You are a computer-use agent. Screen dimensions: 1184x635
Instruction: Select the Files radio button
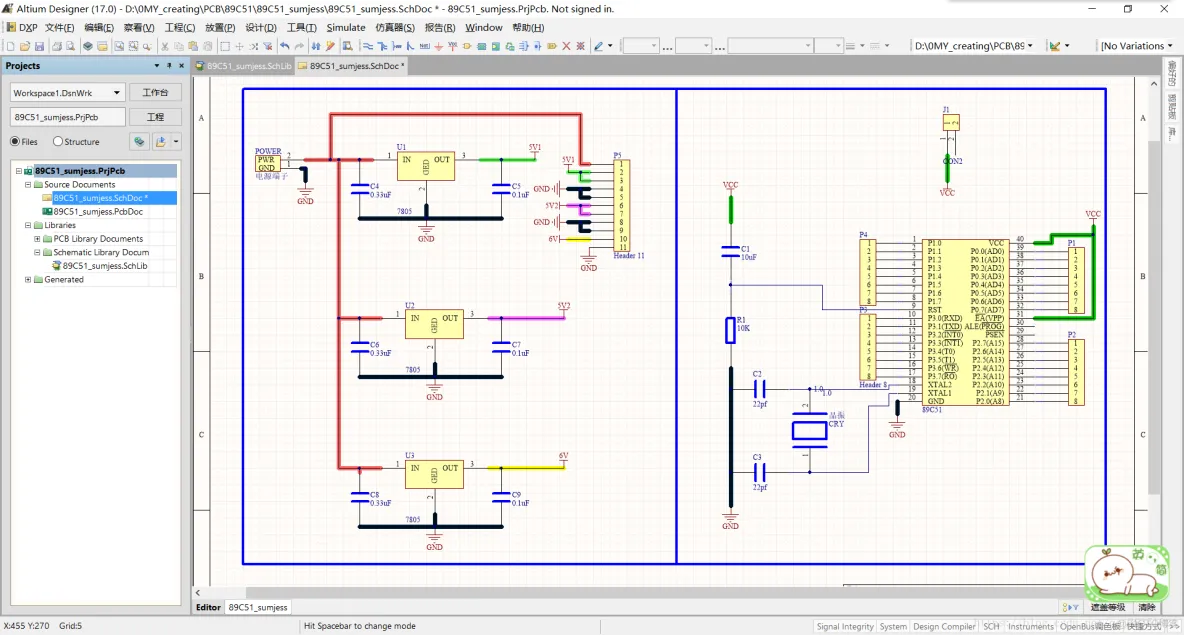click(15, 141)
